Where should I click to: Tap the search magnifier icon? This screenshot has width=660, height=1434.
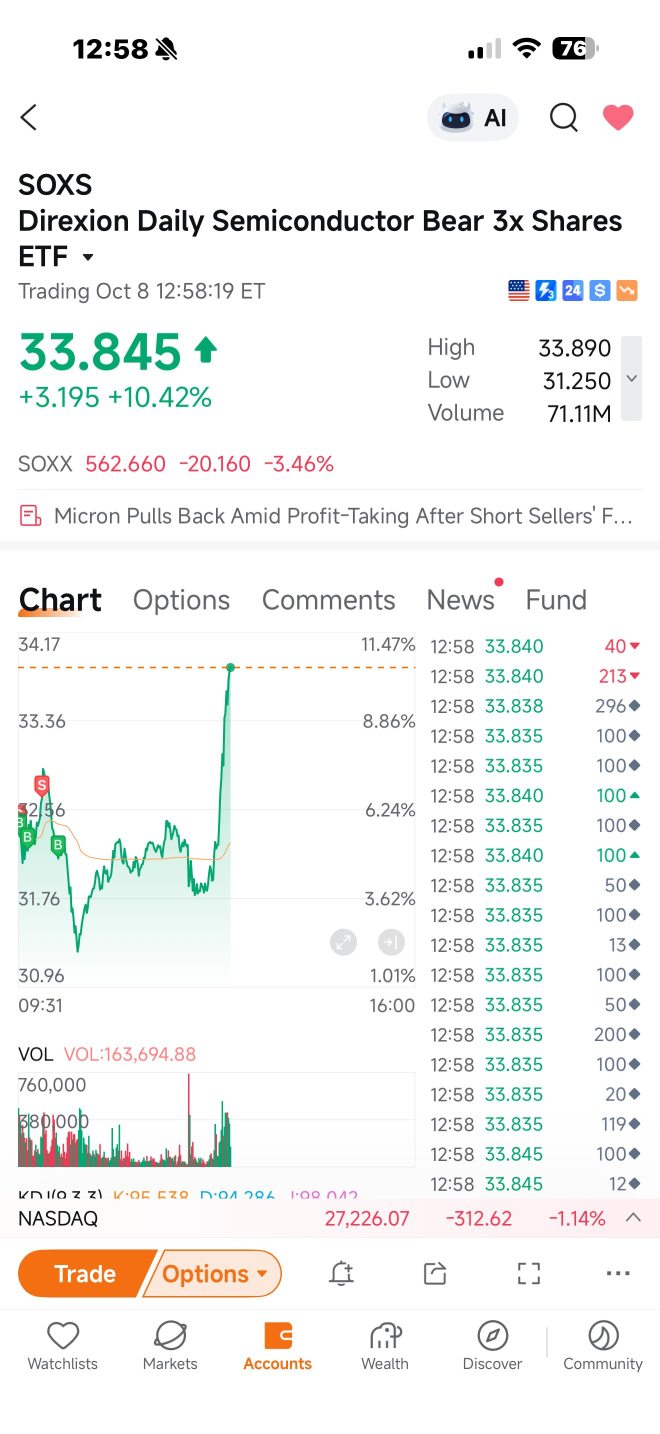tap(564, 118)
